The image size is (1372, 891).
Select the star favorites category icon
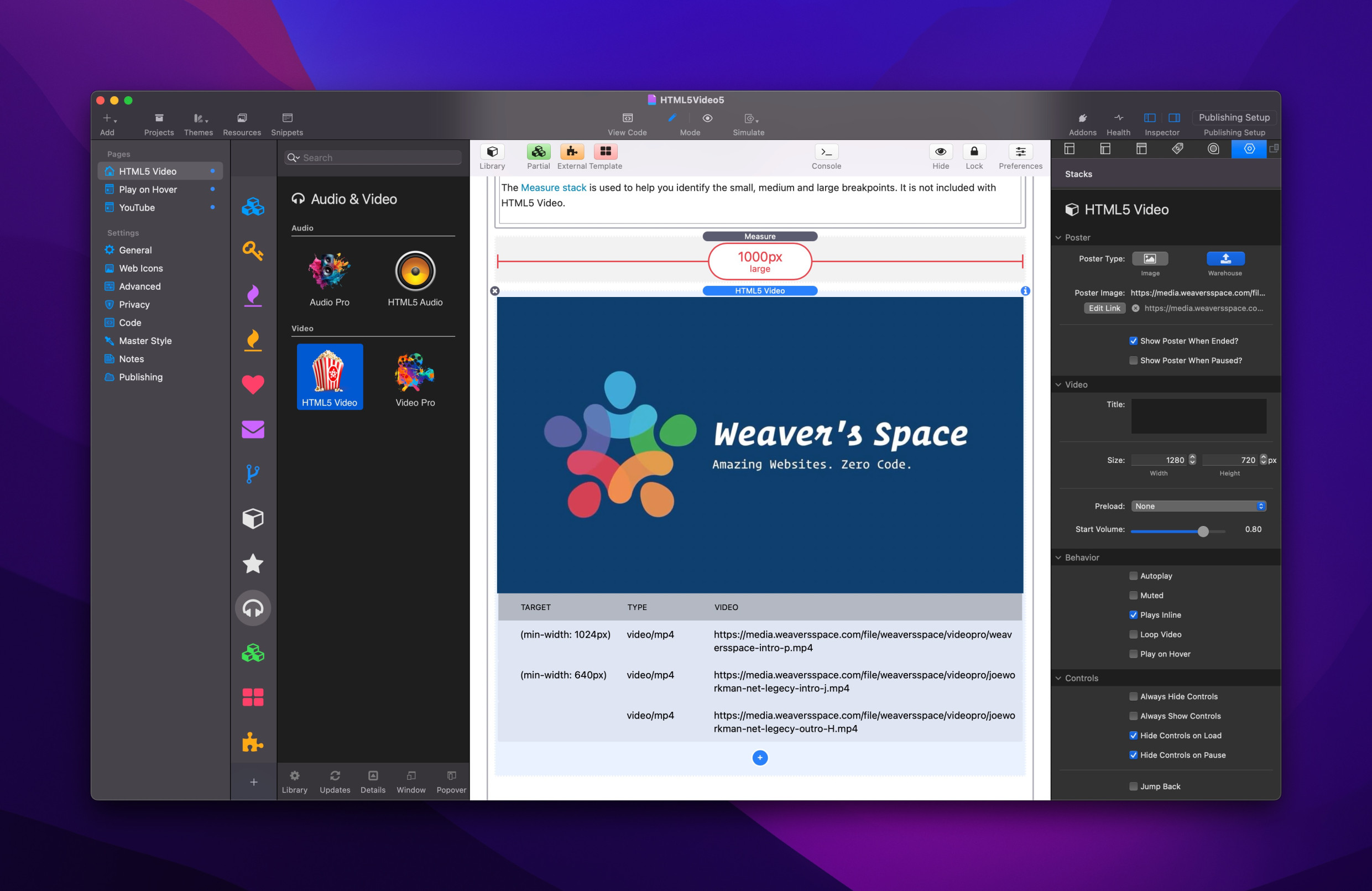point(253,564)
